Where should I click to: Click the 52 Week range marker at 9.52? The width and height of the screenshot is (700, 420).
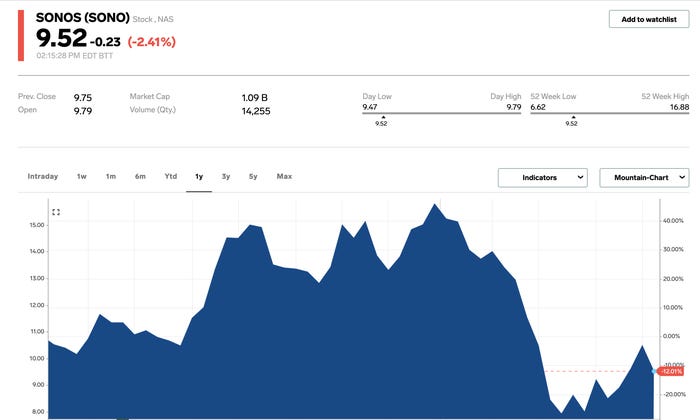click(571, 121)
